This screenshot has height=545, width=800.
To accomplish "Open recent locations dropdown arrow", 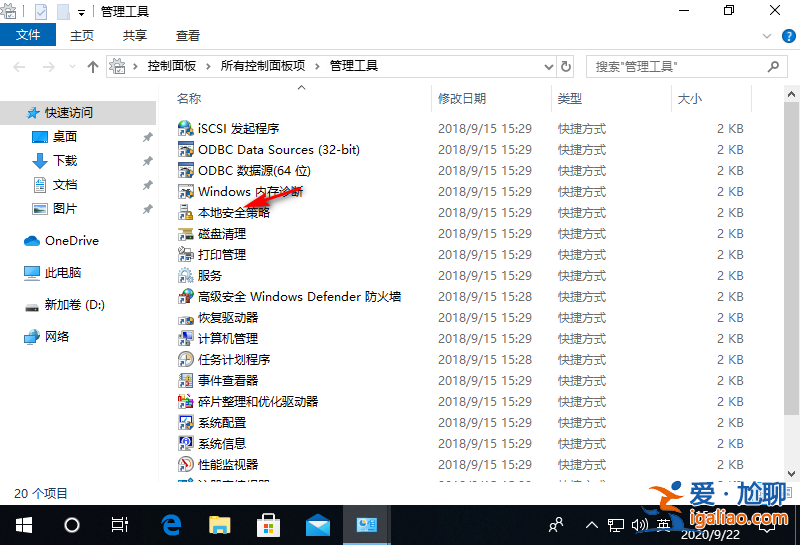I will point(72,67).
